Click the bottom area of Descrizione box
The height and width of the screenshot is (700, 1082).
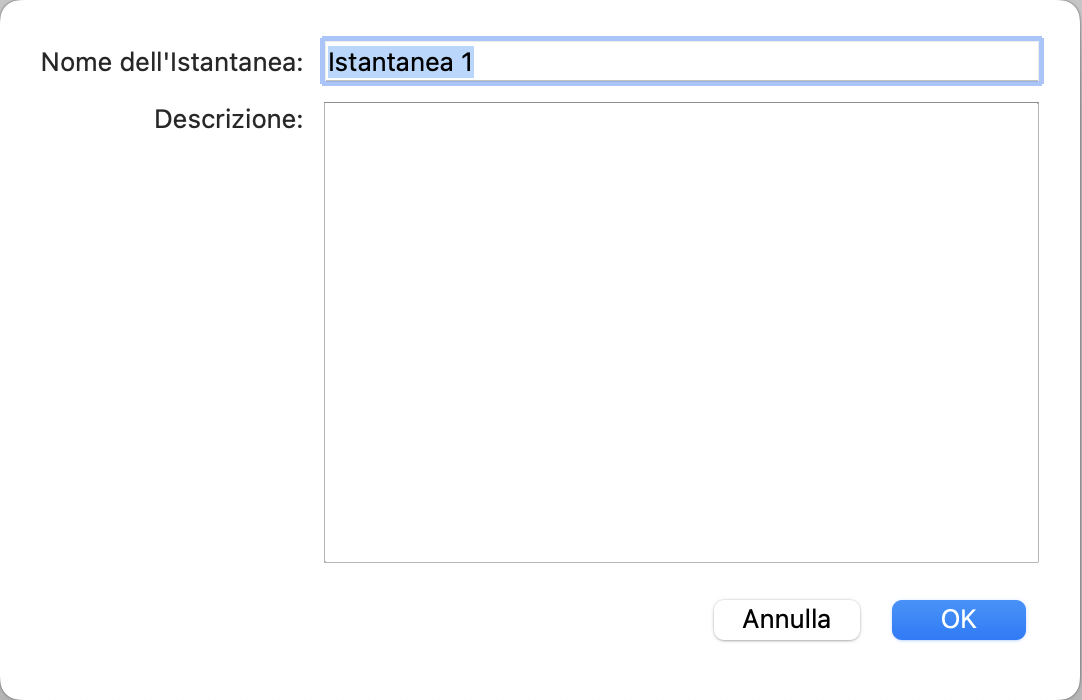pos(680,540)
